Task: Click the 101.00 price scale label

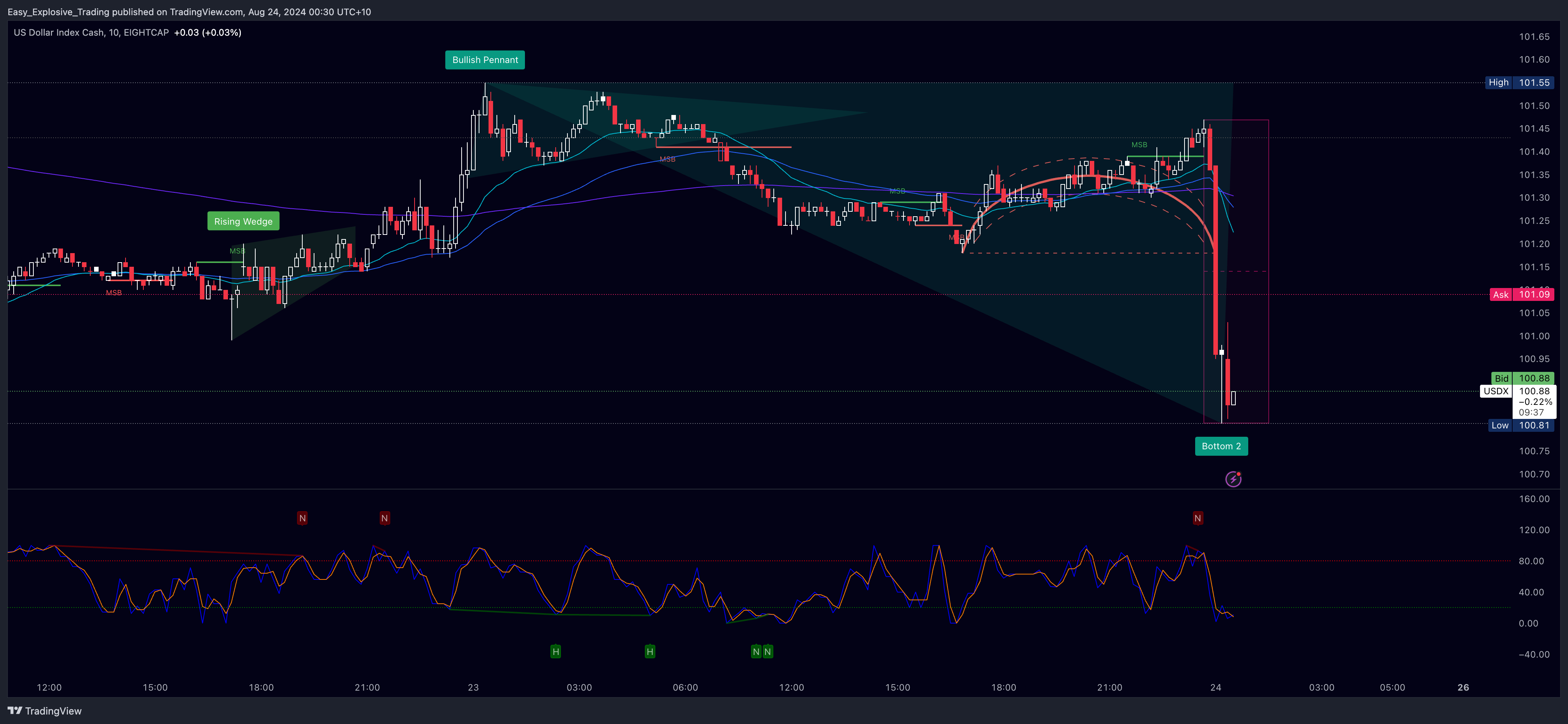Action: pos(1534,335)
